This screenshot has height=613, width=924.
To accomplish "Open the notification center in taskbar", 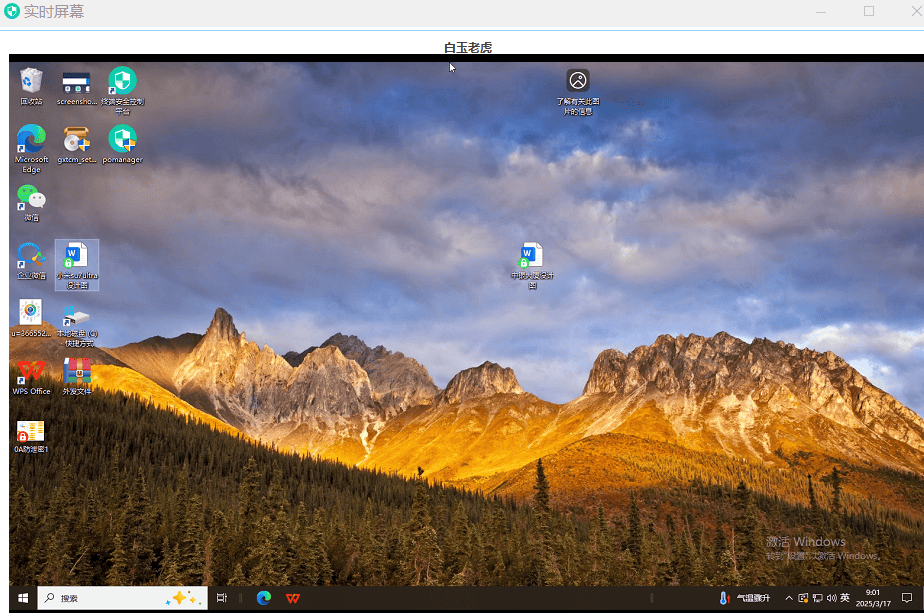I will (x=907, y=598).
